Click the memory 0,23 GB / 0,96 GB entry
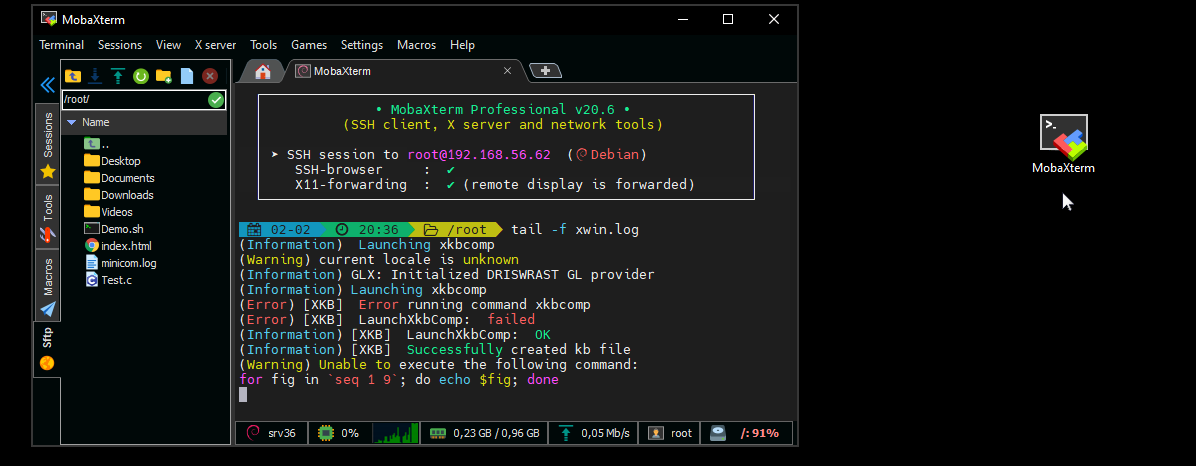Viewport: 1196px width, 466px height. click(484, 433)
